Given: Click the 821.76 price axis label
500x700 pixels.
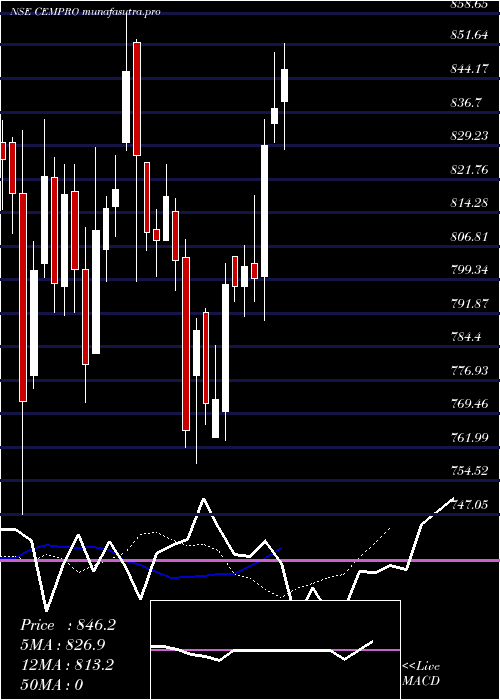Looking at the screenshot, I should 469,170.
